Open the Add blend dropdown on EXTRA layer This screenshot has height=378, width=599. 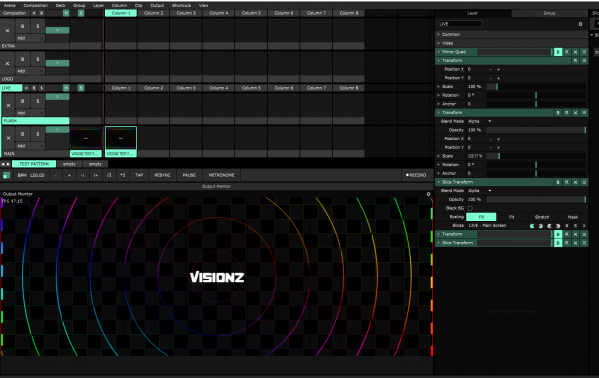coord(30,38)
